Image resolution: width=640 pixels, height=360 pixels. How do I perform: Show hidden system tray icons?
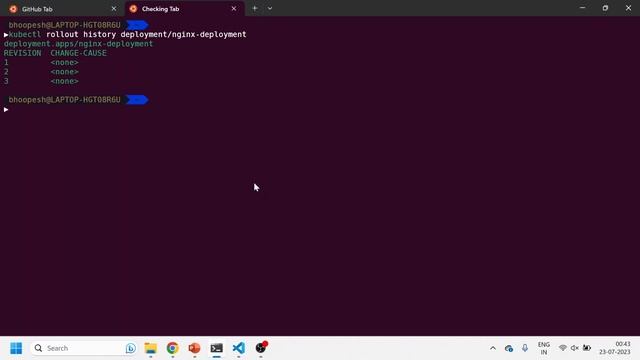point(493,348)
